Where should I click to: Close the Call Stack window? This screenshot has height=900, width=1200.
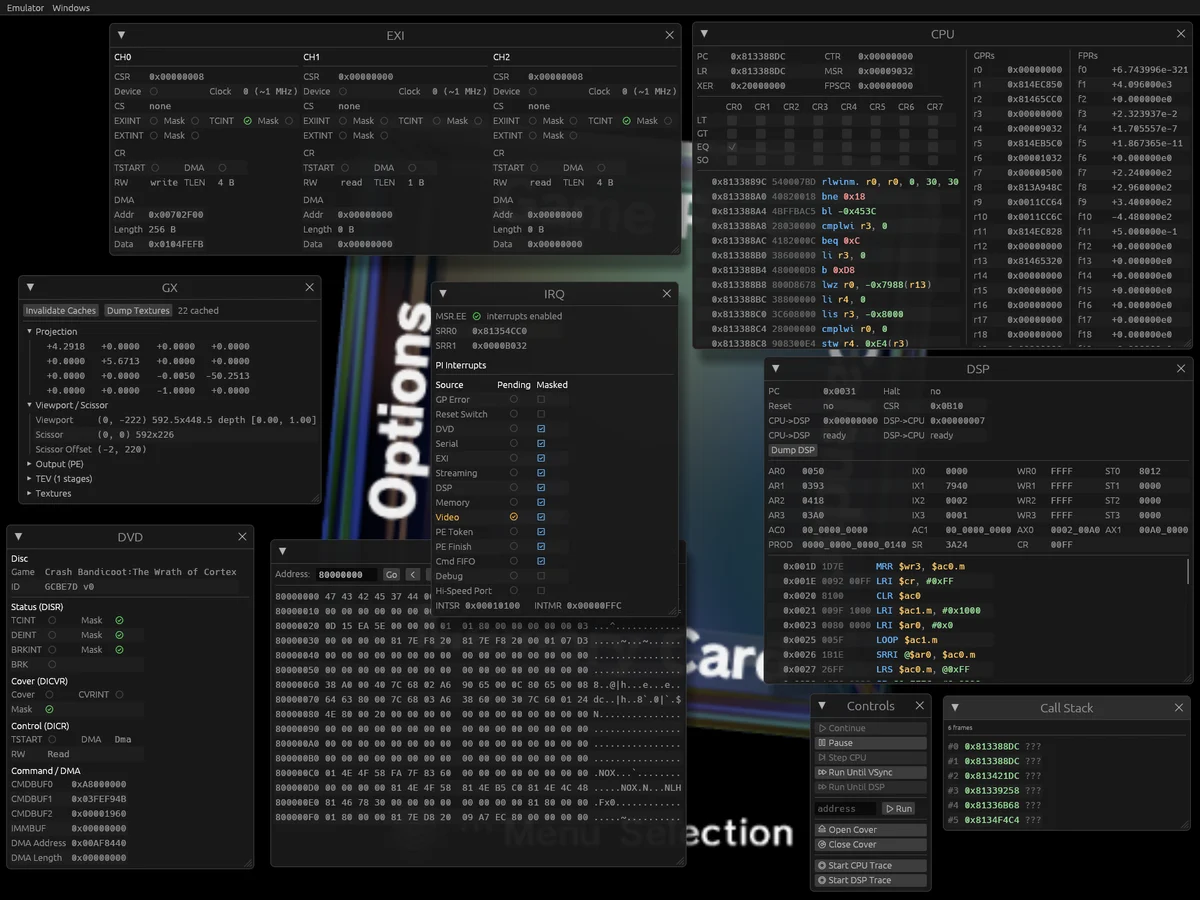pos(1178,707)
